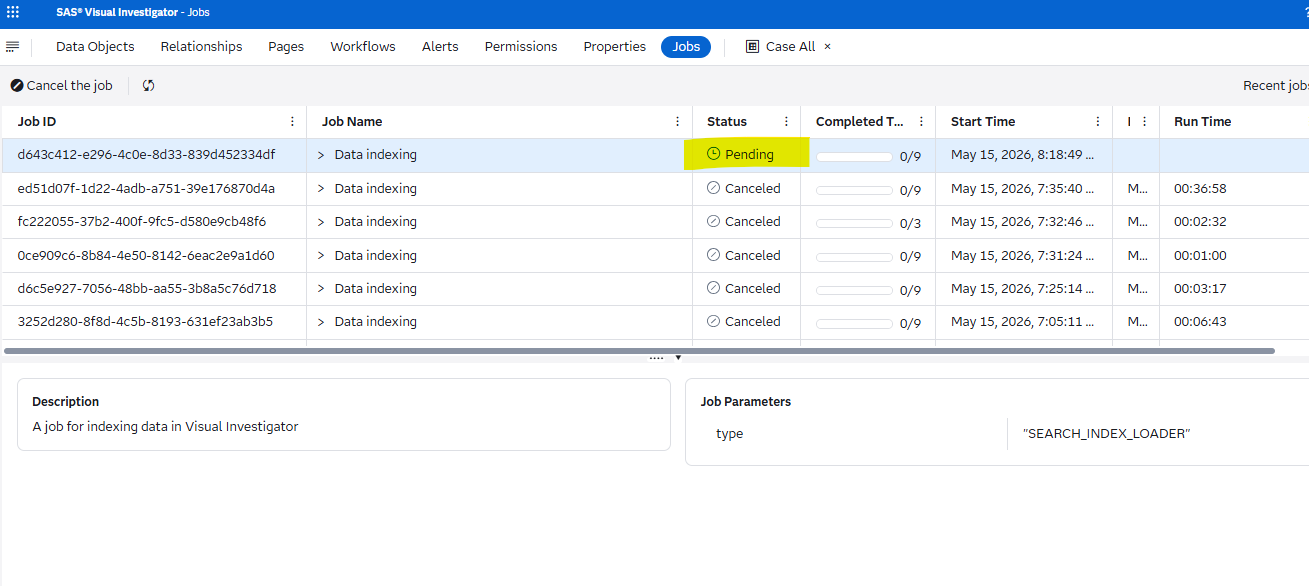The height and width of the screenshot is (586, 1309).
Task: Open the narrow I column options menu
Action: coord(1144,122)
